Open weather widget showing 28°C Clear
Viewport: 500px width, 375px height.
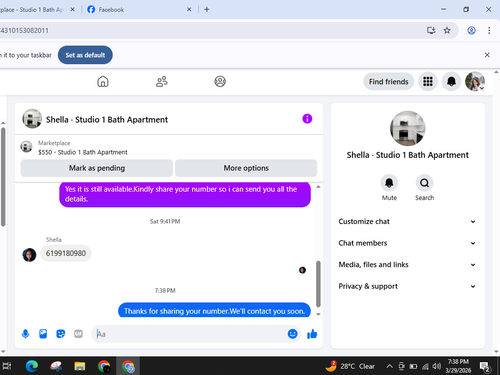350,366
